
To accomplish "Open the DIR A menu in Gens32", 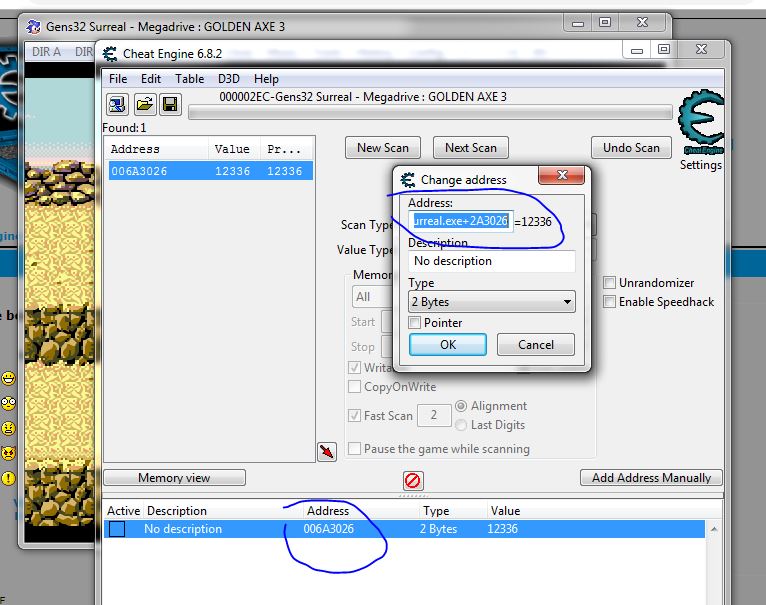I will coord(46,52).
